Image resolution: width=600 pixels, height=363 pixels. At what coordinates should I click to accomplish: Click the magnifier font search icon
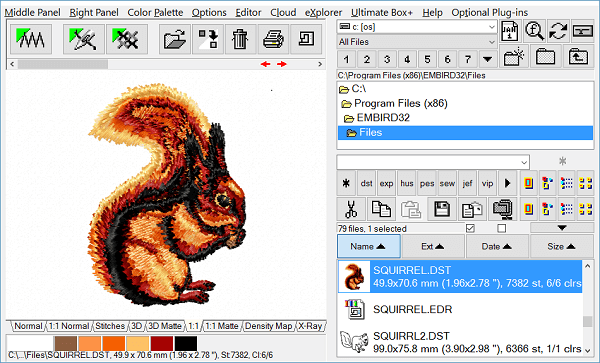click(534, 31)
